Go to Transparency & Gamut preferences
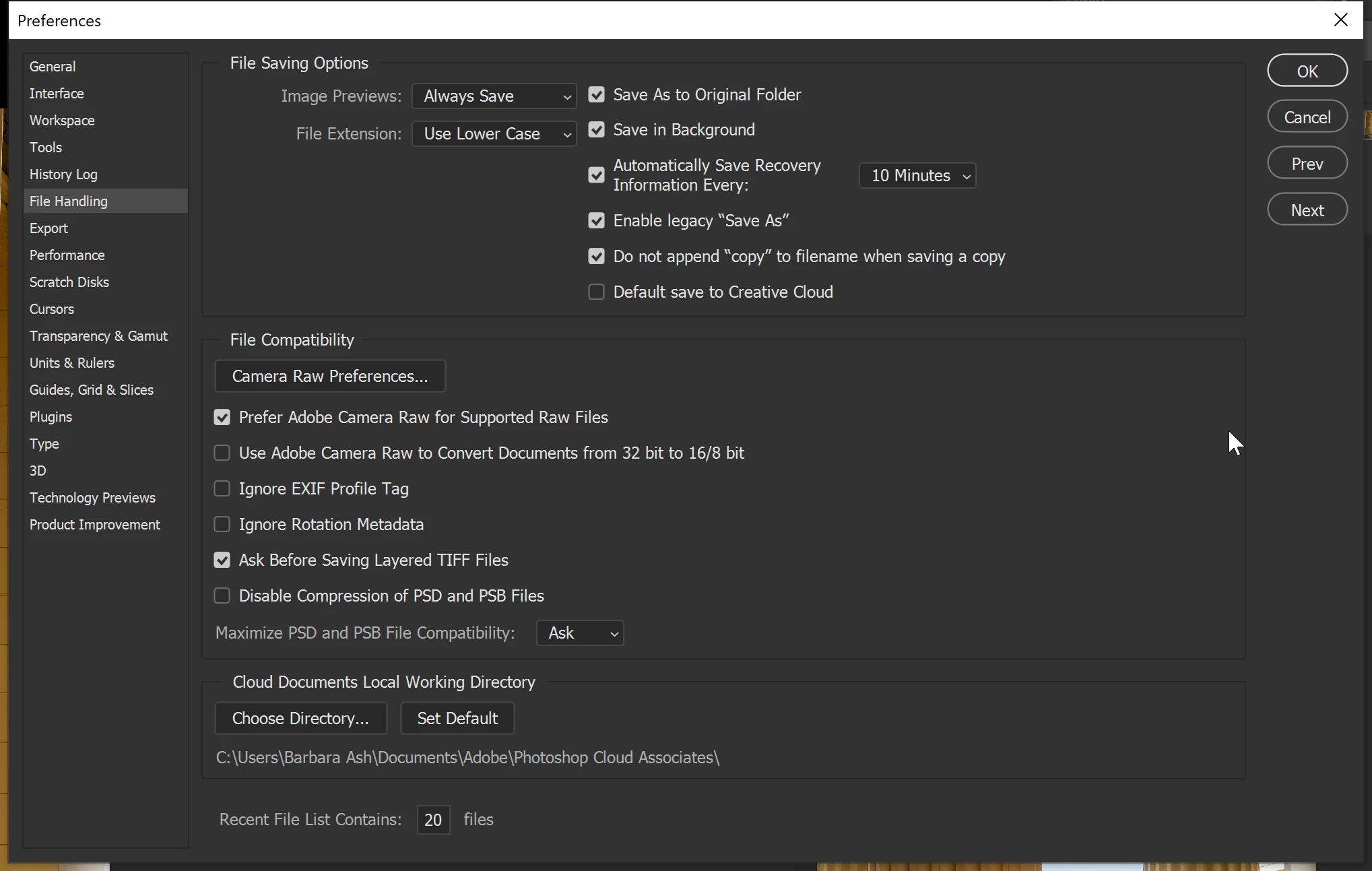This screenshot has height=871, width=1372. (x=98, y=336)
